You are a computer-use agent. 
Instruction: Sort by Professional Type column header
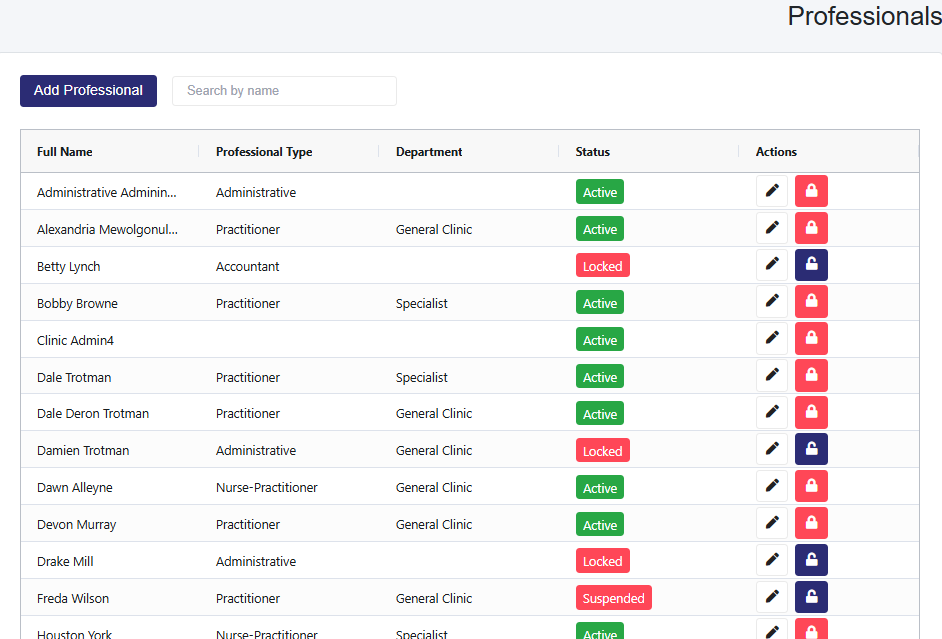(x=264, y=152)
